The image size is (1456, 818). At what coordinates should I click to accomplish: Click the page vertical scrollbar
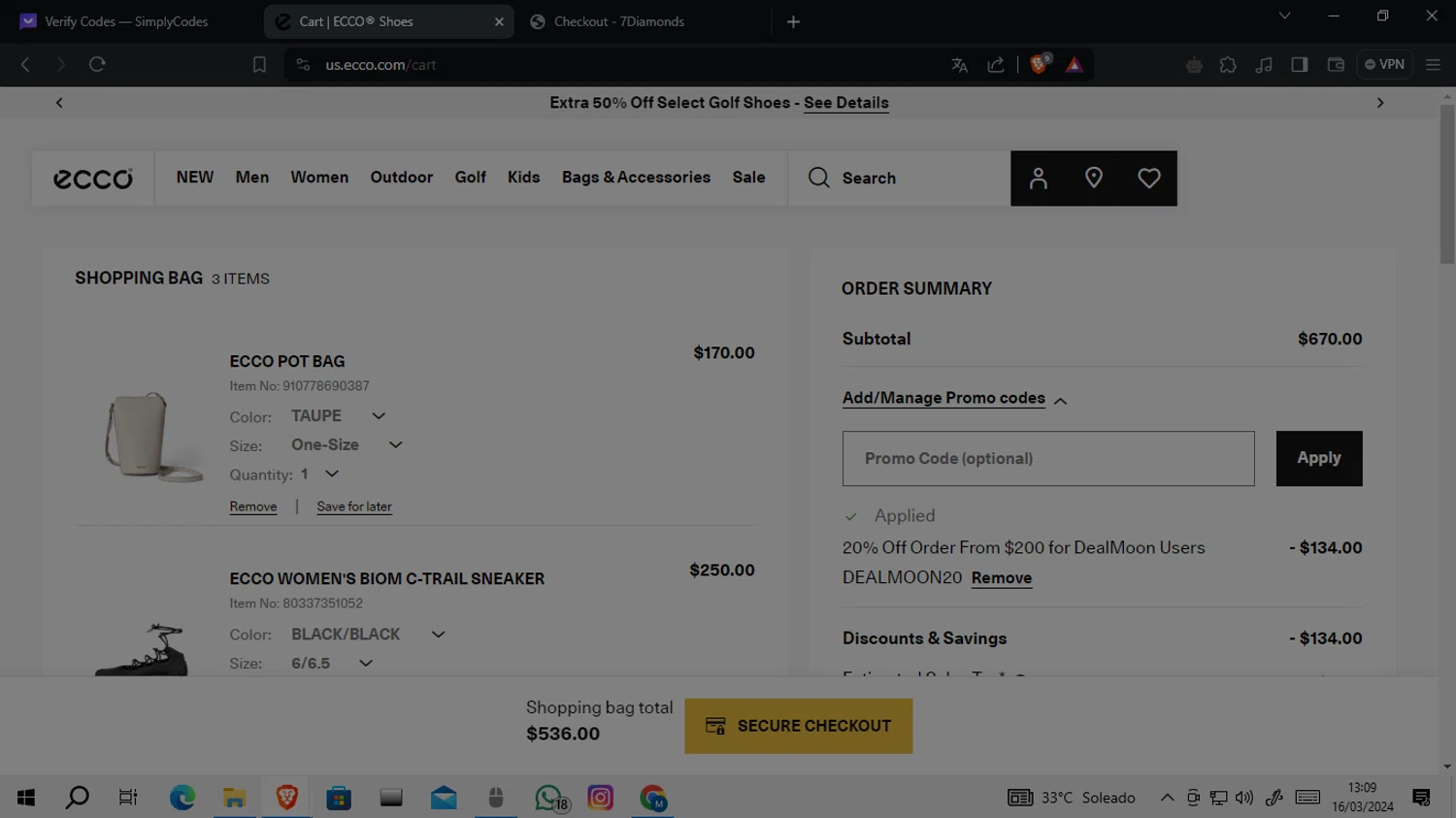(x=1447, y=184)
